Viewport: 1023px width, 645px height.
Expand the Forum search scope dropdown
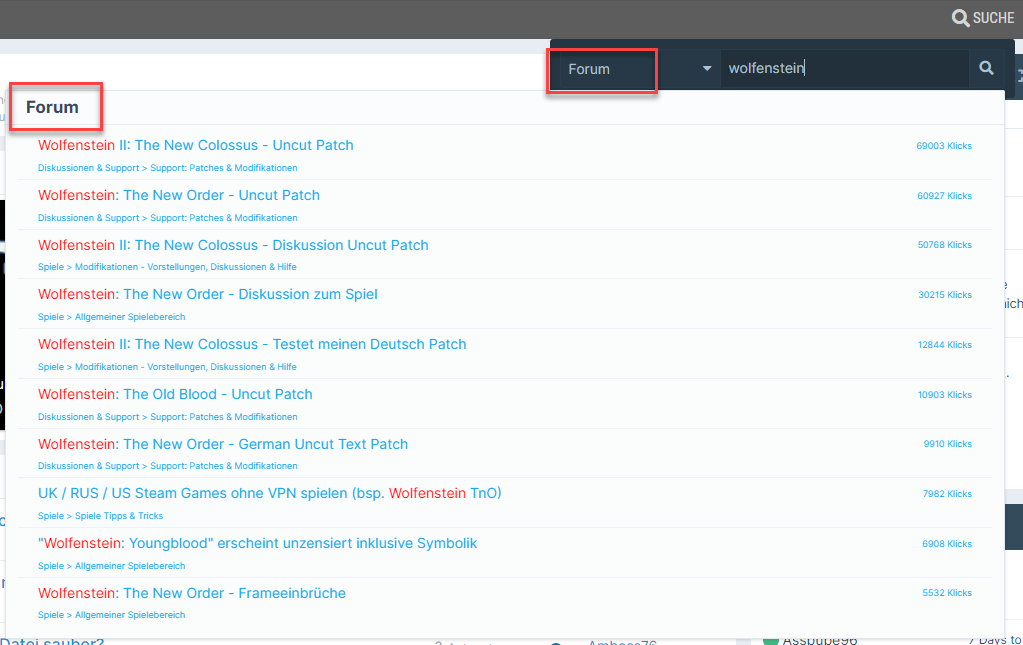tap(635, 69)
